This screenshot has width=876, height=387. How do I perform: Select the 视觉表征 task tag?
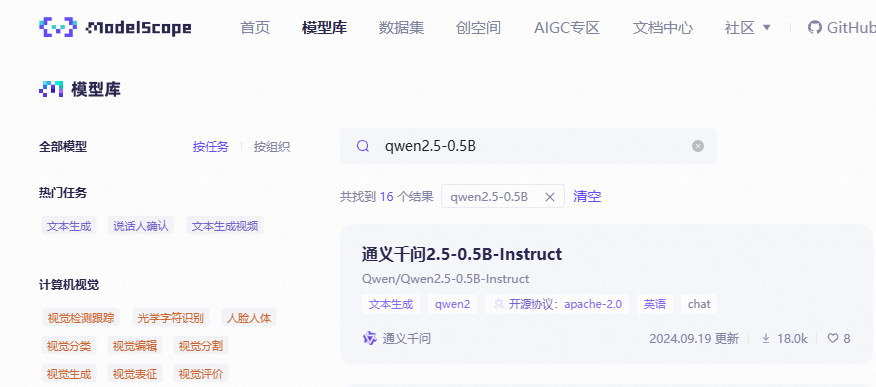pos(135,374)
